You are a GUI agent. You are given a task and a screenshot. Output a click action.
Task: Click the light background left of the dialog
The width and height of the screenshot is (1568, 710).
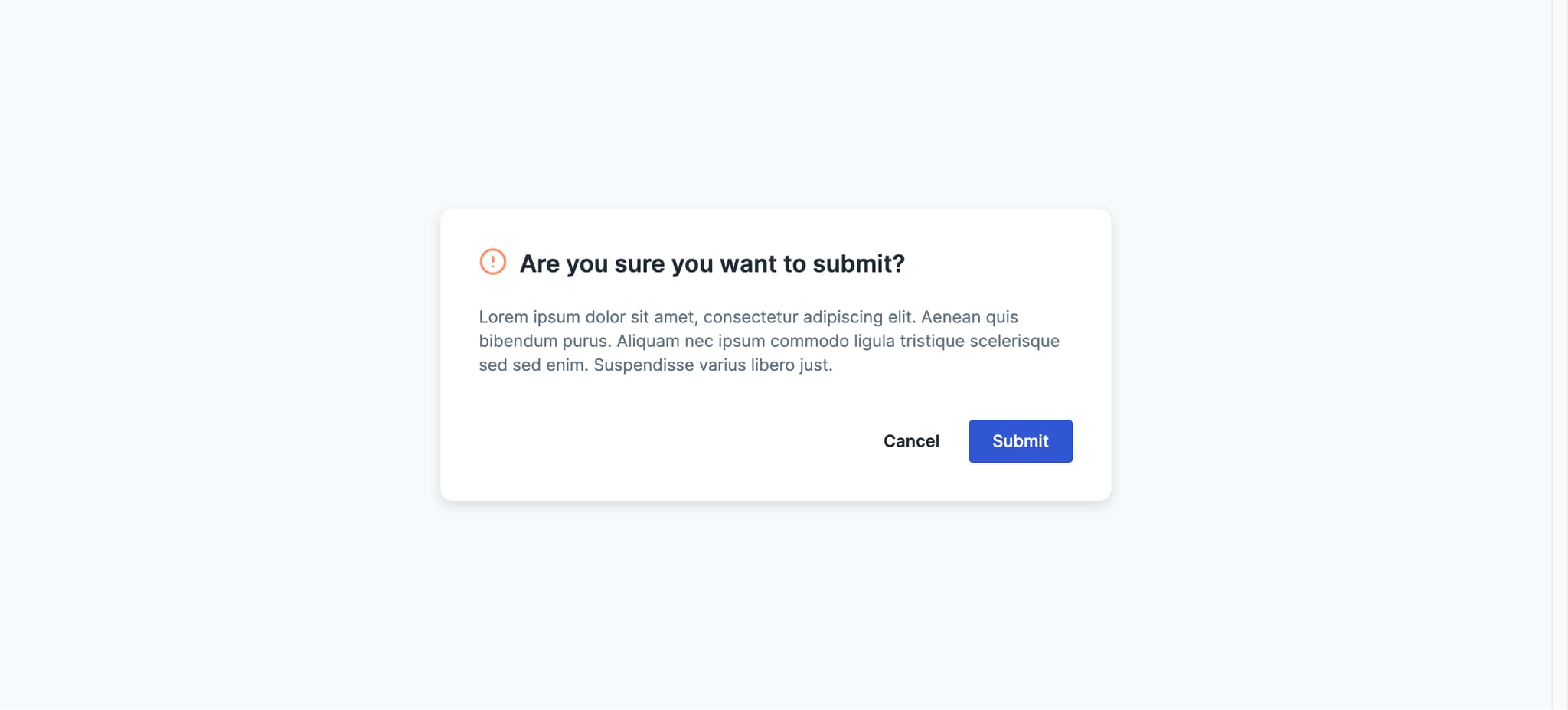[x=220, y=355]
